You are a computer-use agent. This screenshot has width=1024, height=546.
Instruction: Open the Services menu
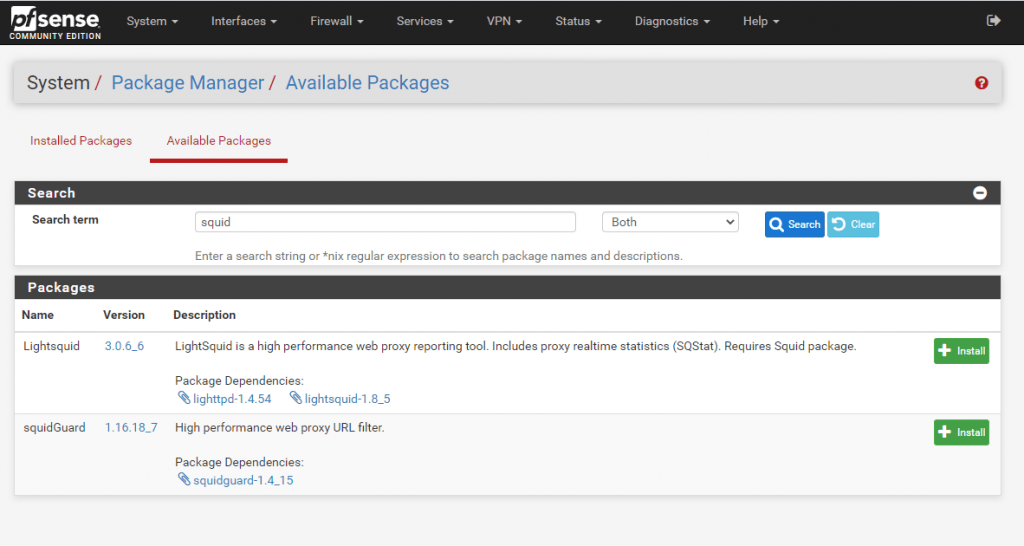[x=424, y=21]
